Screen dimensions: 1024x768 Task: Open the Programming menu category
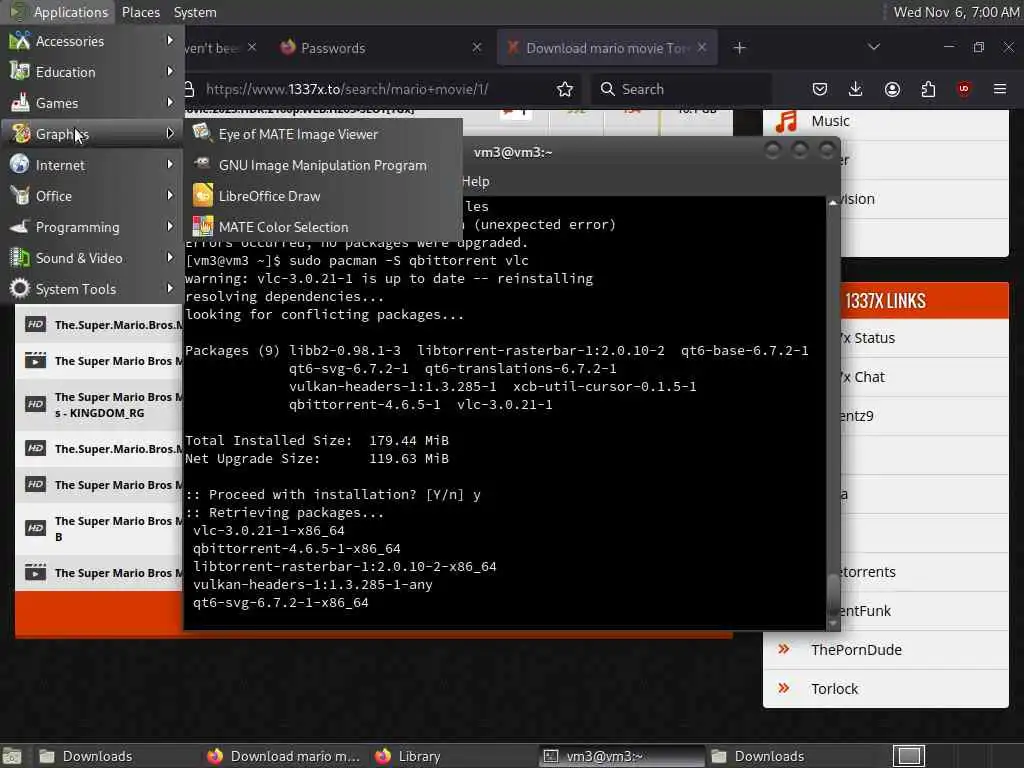click(92, 227)
